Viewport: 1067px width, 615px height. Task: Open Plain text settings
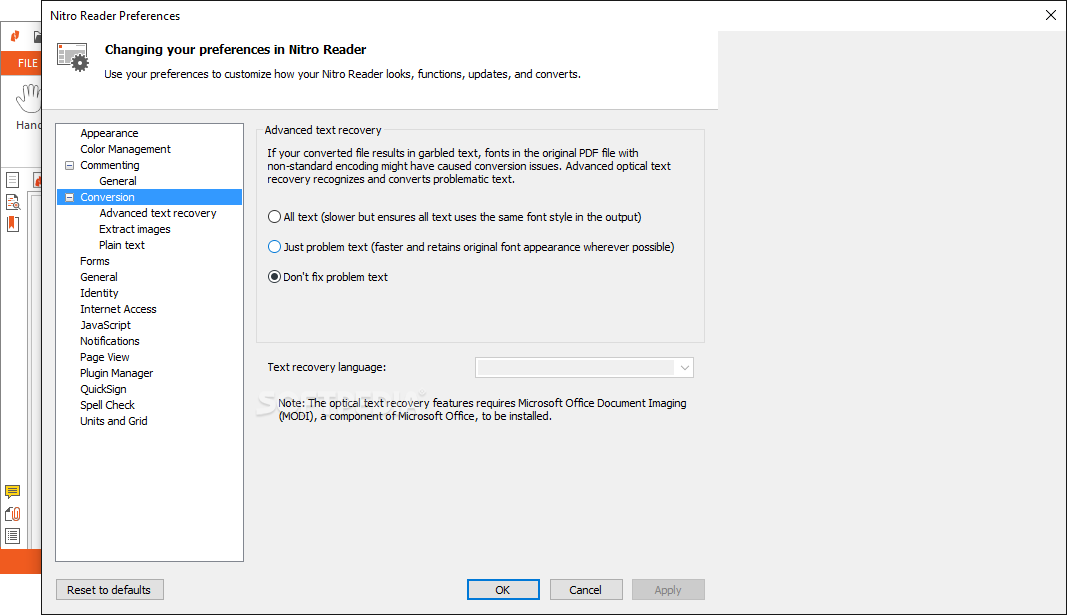tap(122, 245)
